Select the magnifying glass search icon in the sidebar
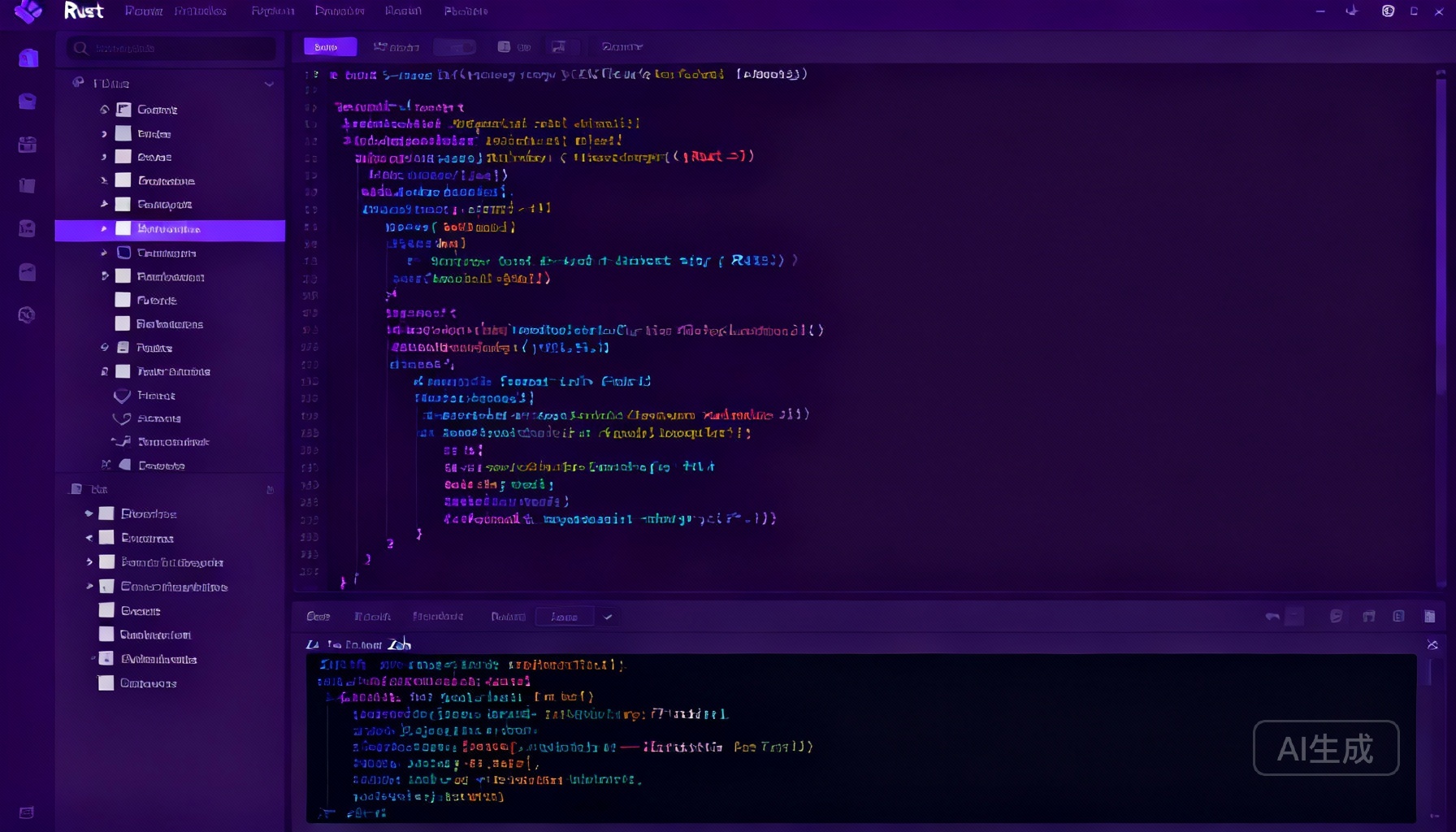Viewport: 1456px width, 832px height. click(x=80, y=49)
